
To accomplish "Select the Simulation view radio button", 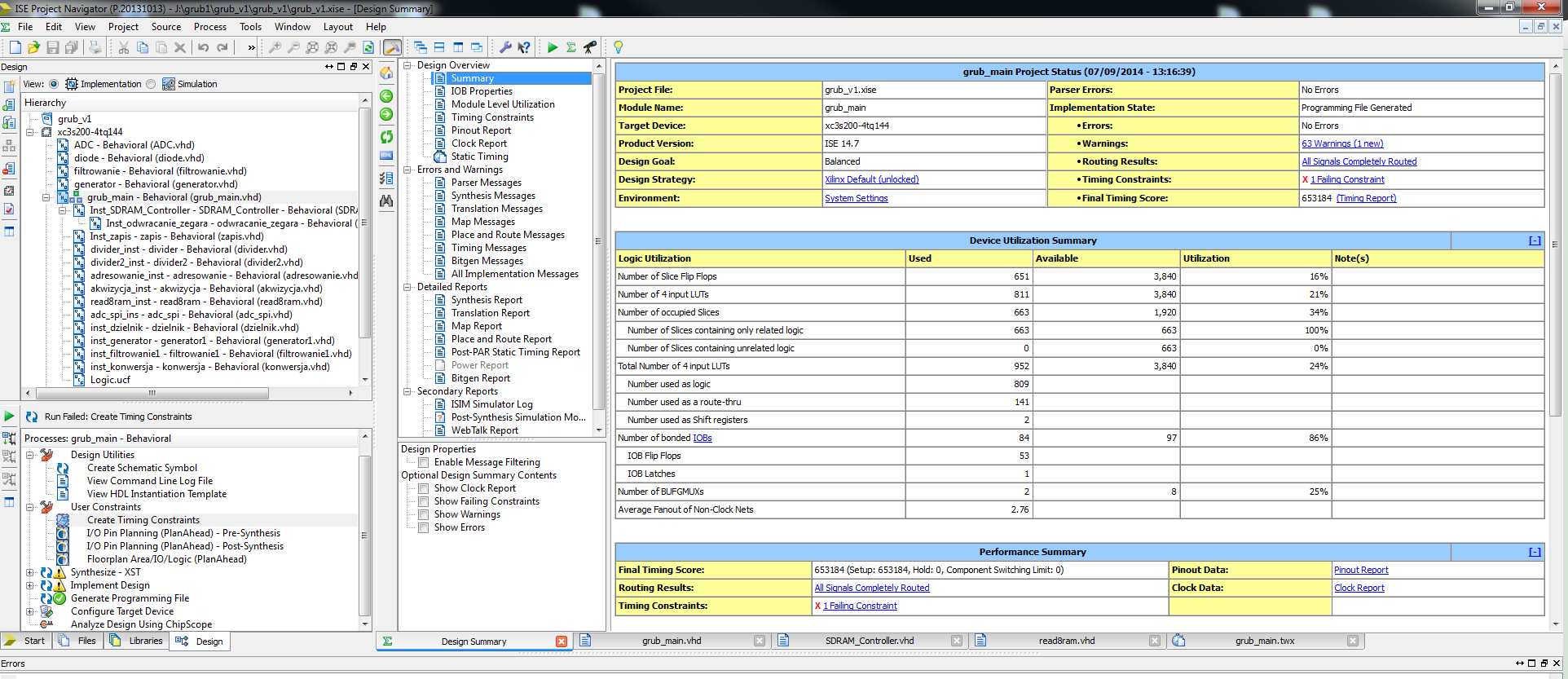I will [x=151, y=84].
